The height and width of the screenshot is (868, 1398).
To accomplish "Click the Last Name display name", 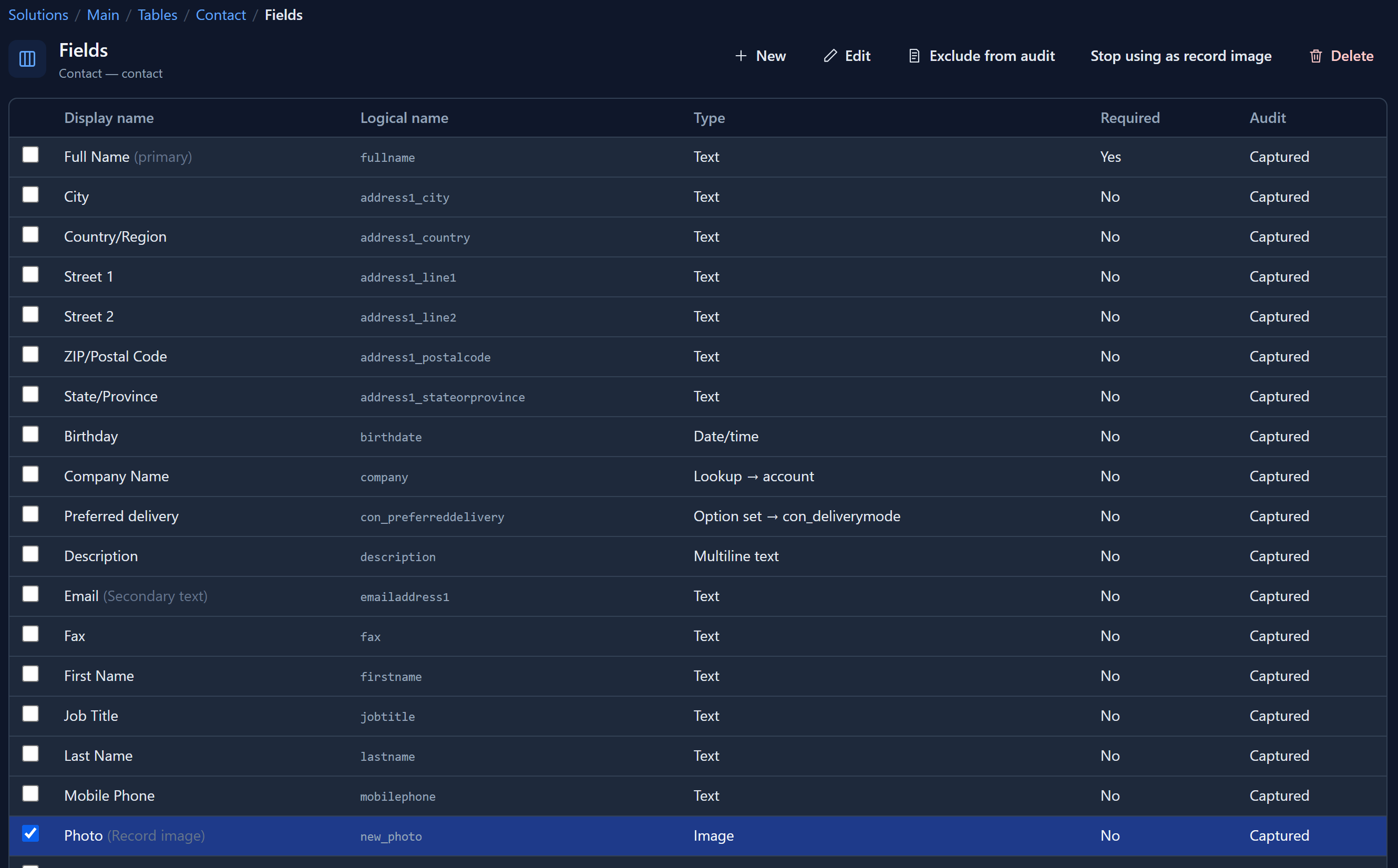I will (98, 756).
